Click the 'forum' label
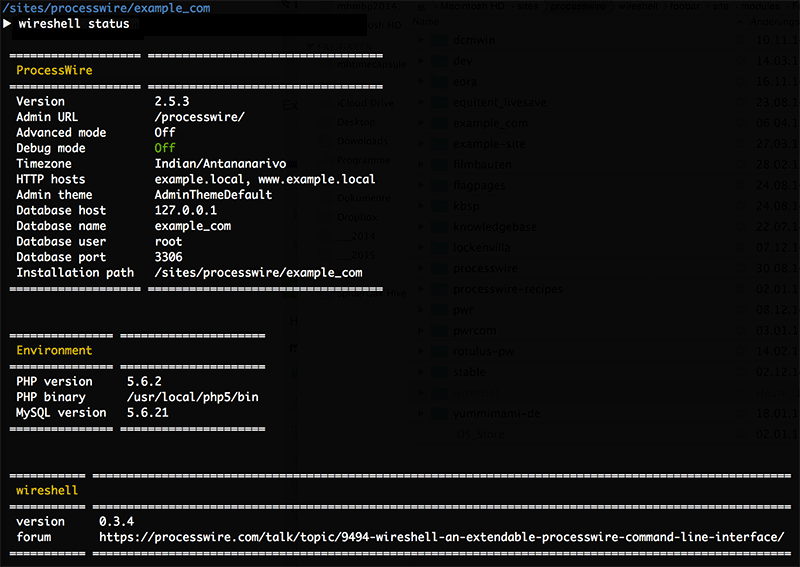The height and width of the screenshot is (567, 800). click(34, 537)
